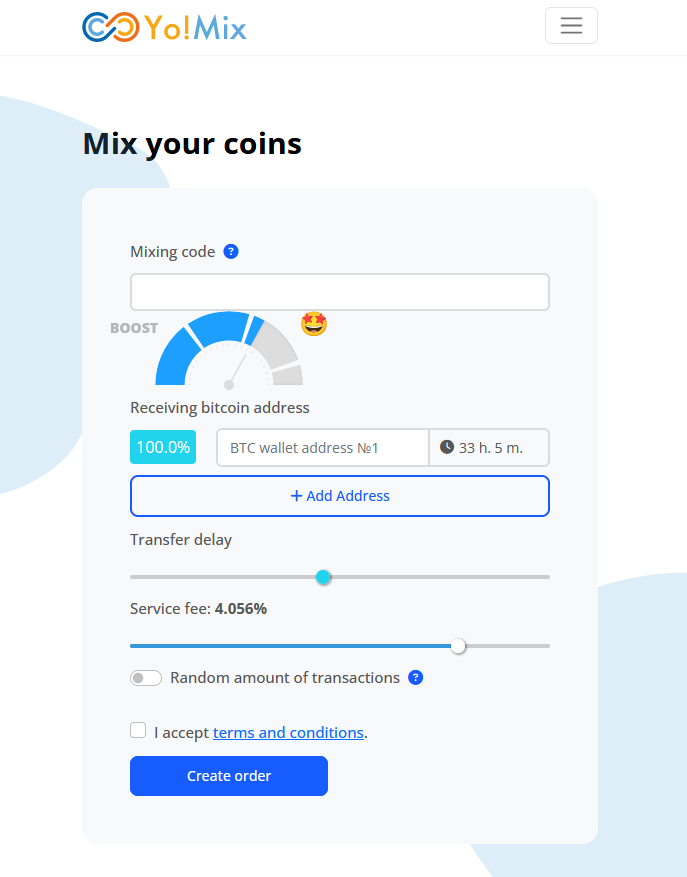This screenshot has height=877, width=687.
Task: Click the Service fee slider handle
Action: pos(459,646)
